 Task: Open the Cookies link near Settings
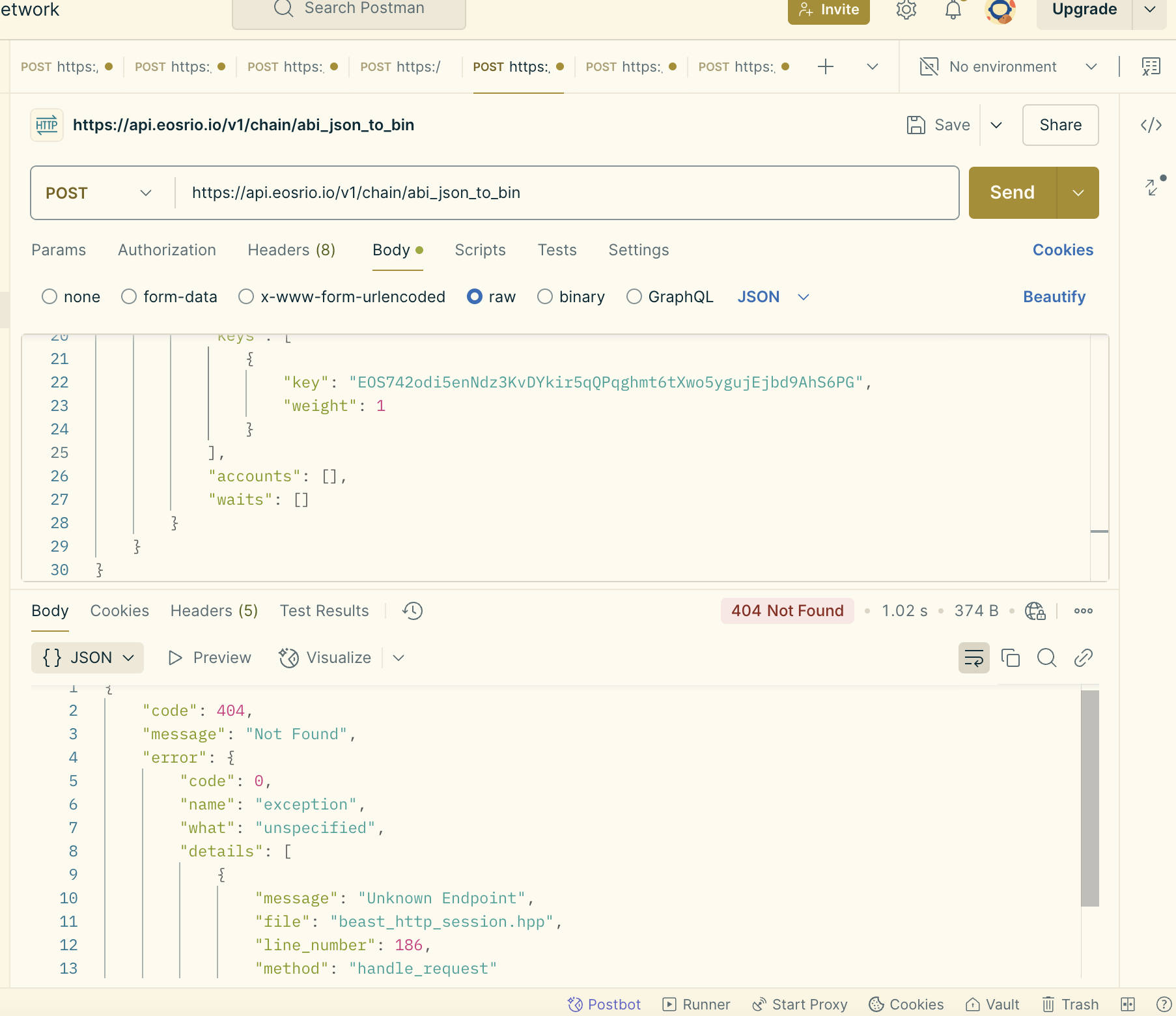click(1063, 250)
